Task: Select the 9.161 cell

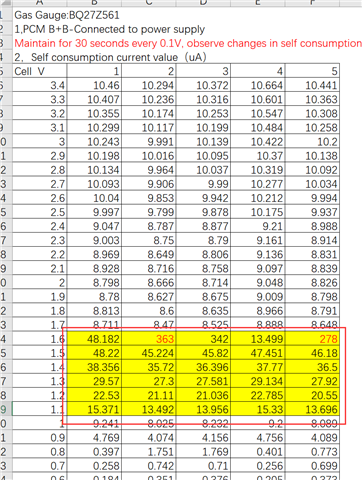Action: [x=258, y=240]
